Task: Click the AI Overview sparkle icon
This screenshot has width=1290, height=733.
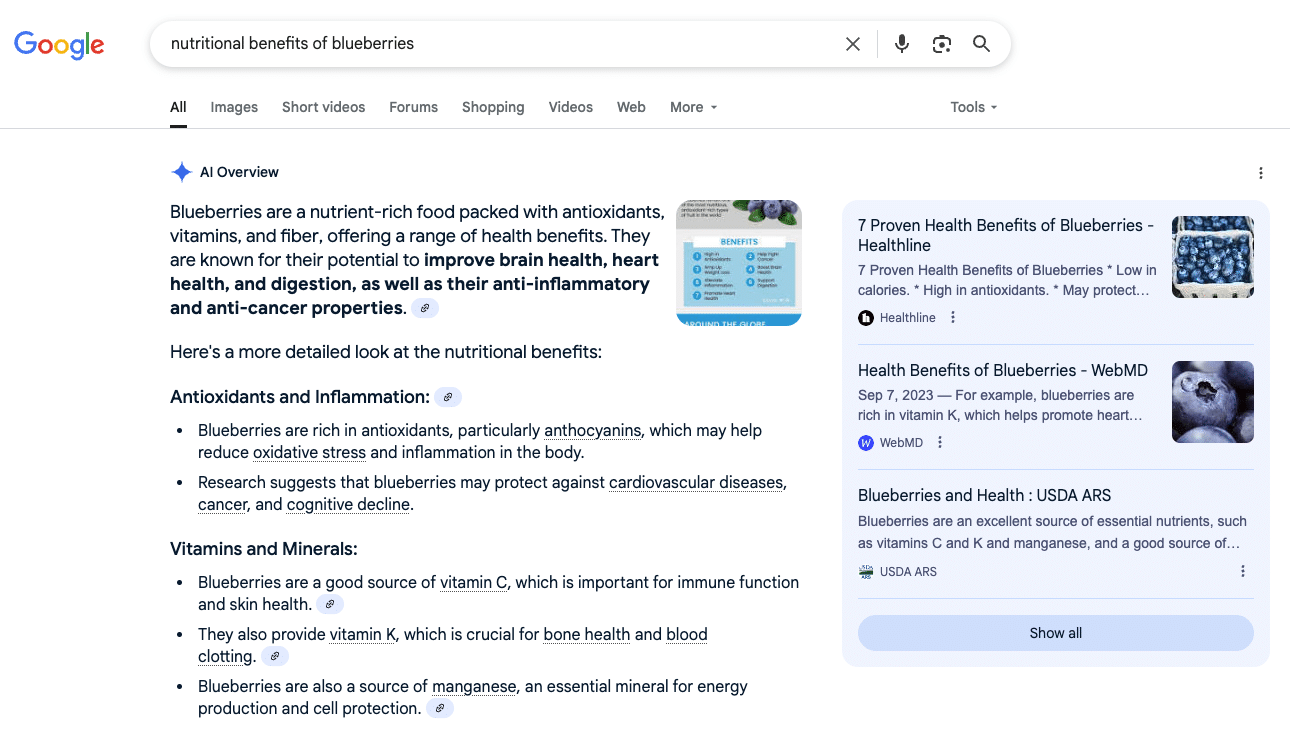Action: click(181, 172)
